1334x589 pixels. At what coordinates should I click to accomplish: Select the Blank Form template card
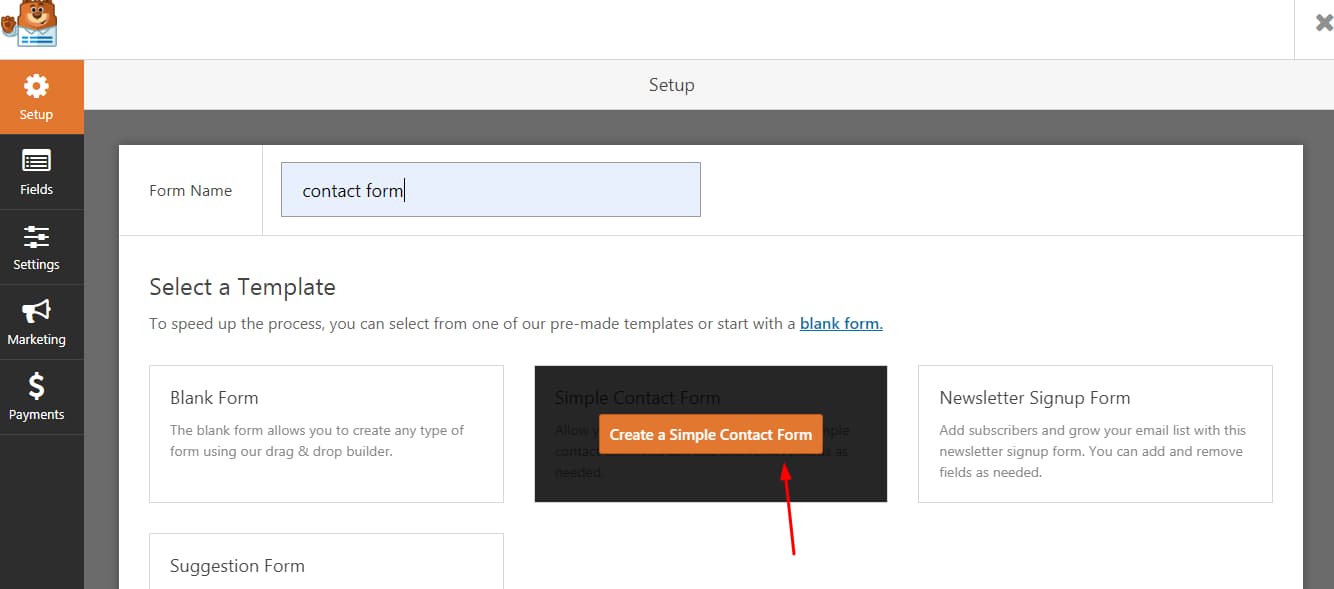pyautogui.click(x=326, y=434)
